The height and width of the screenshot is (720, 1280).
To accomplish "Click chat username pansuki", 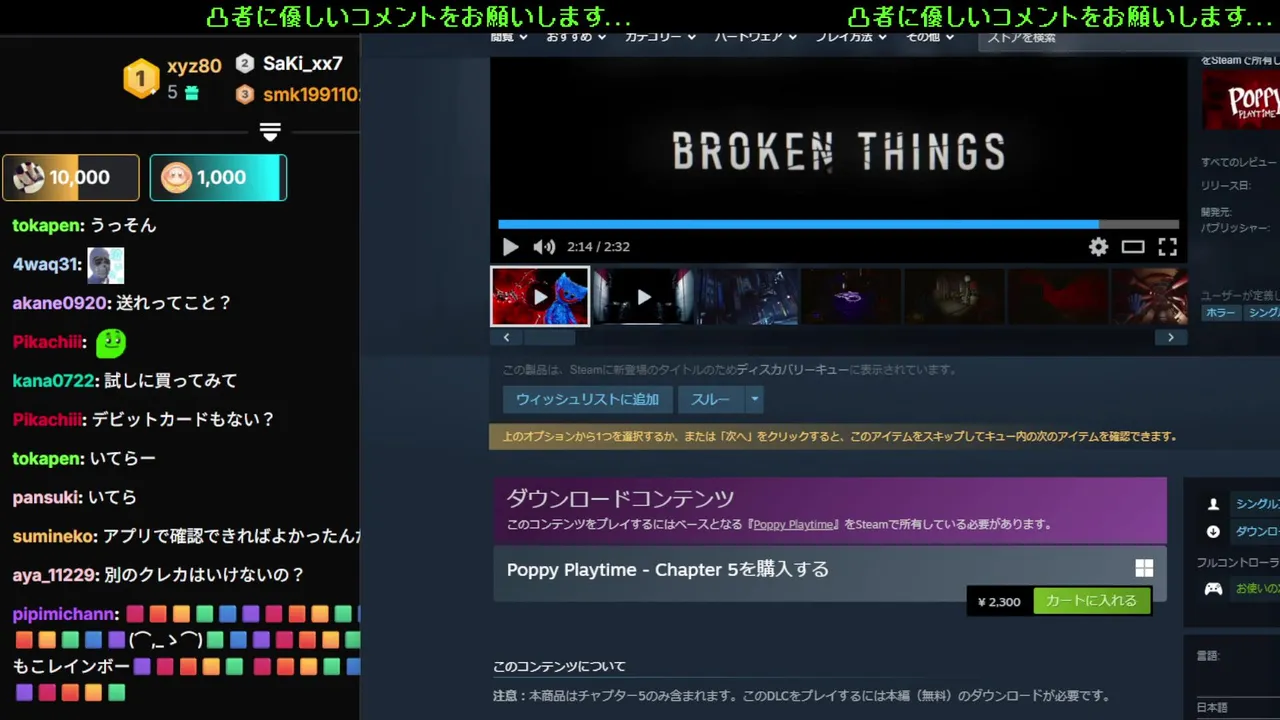I will [x=46, y=498].
